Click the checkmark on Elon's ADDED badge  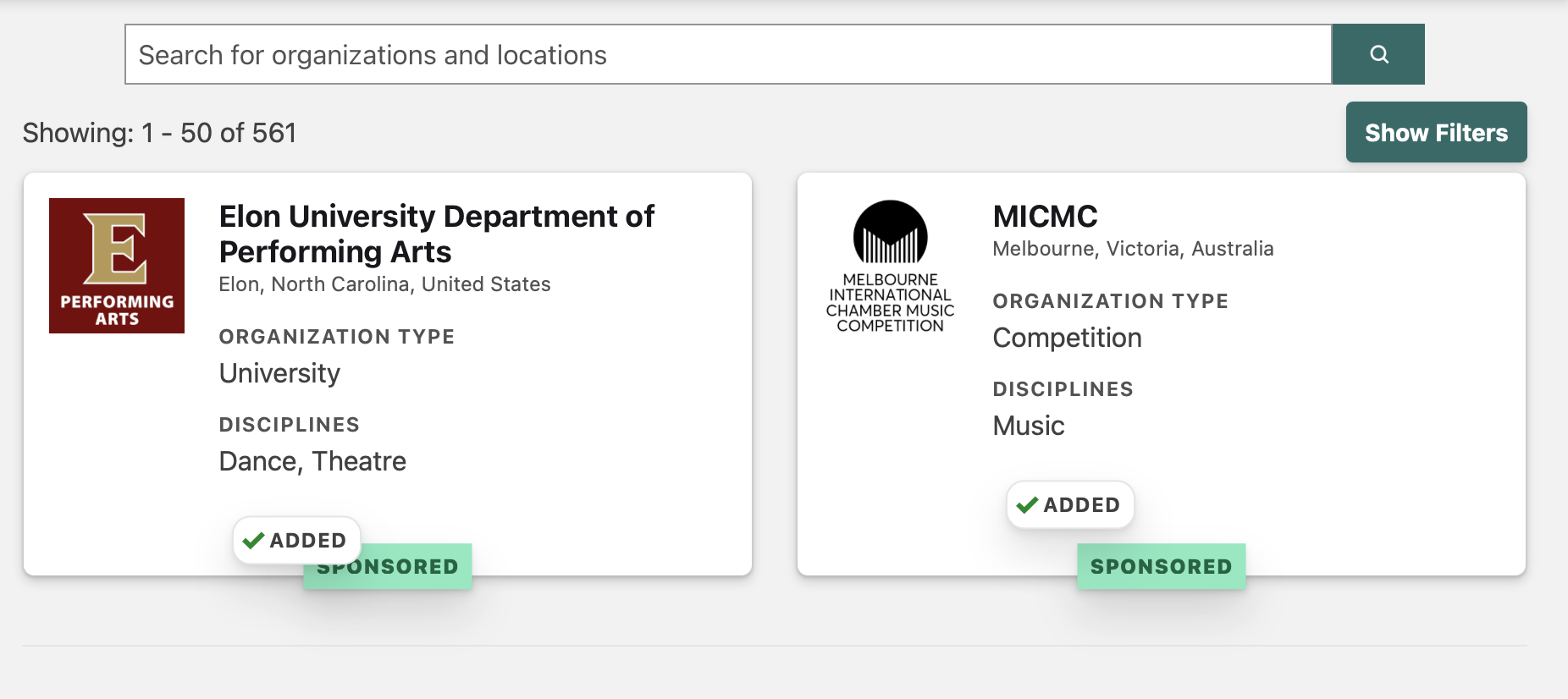point(253,541)
